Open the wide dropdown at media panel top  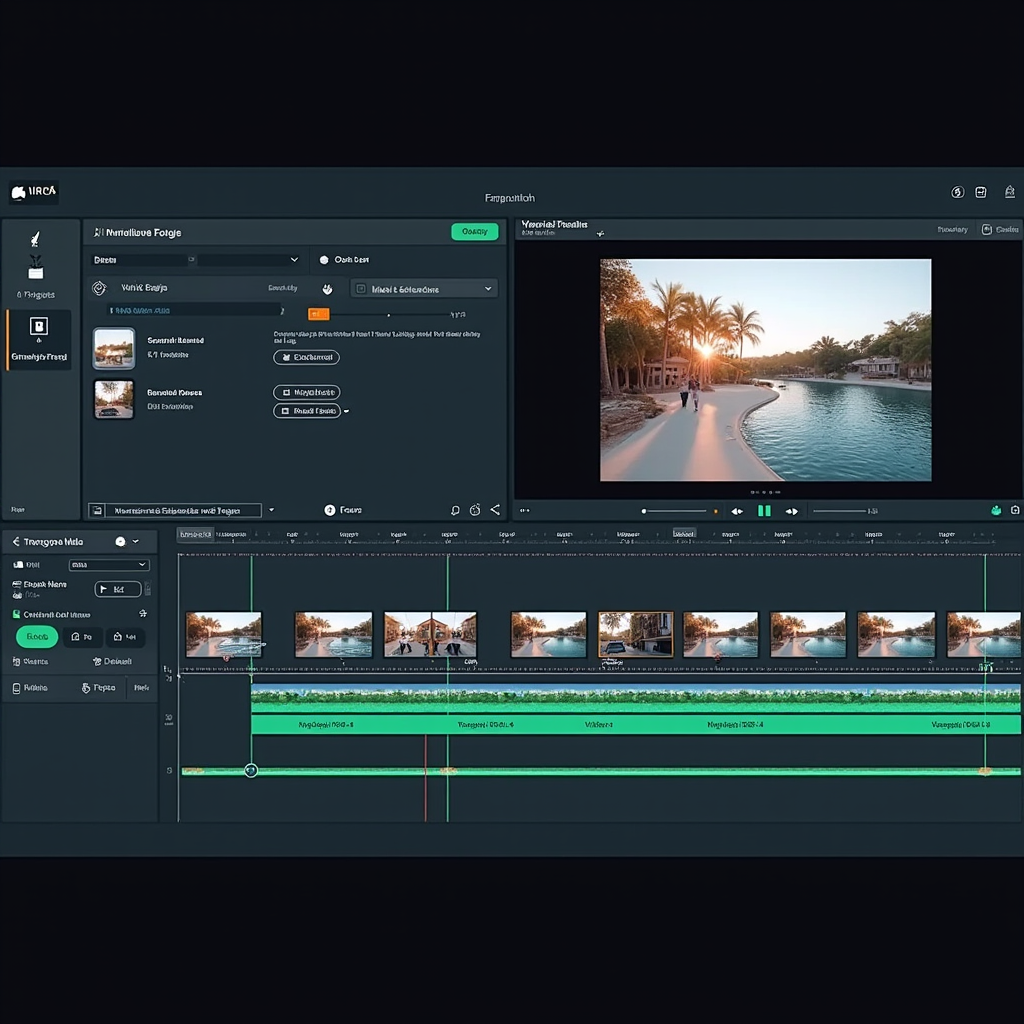pos(197,260)
